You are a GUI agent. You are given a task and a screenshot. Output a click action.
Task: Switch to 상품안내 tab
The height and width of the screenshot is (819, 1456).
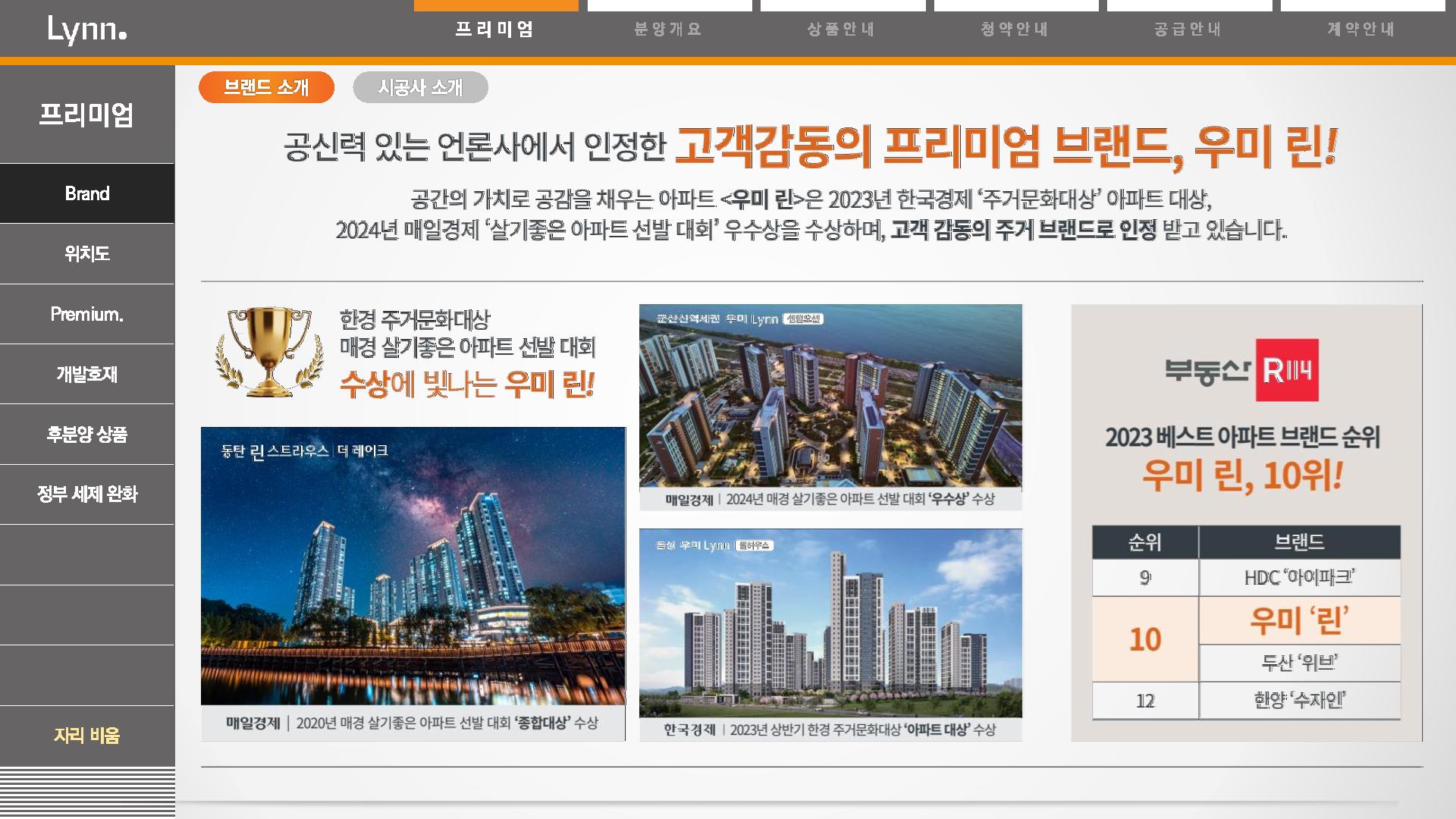842,29
